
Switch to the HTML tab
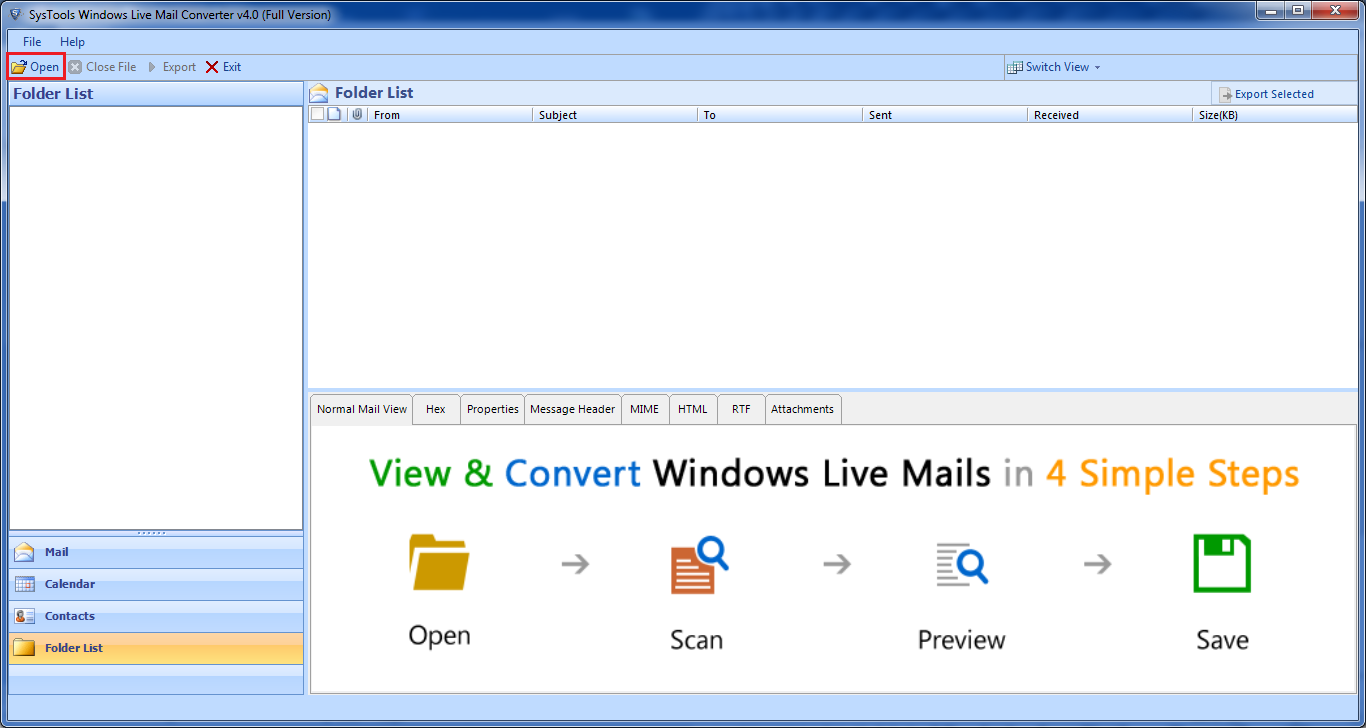[x=693, y=409]
